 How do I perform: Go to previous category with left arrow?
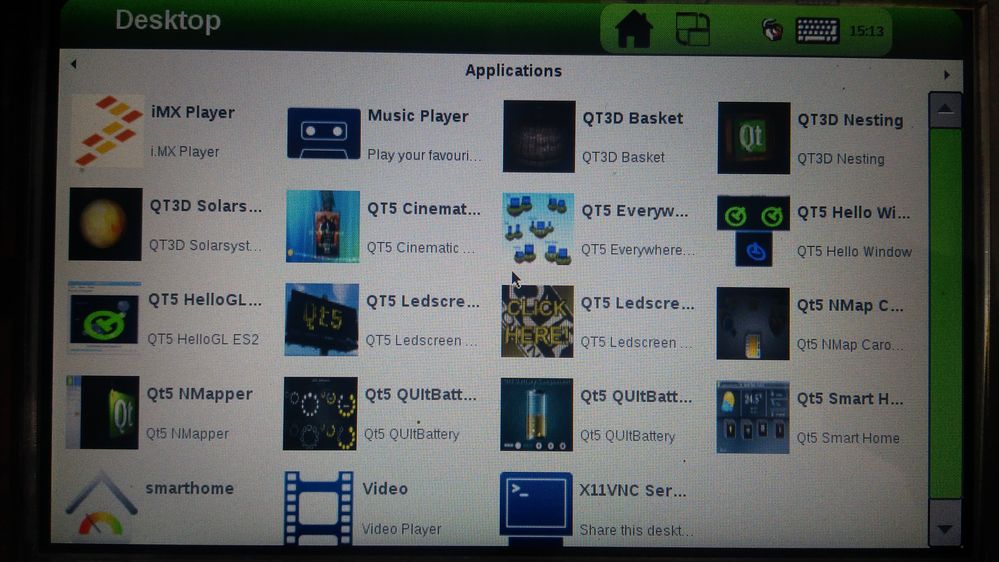pos(74,64)
